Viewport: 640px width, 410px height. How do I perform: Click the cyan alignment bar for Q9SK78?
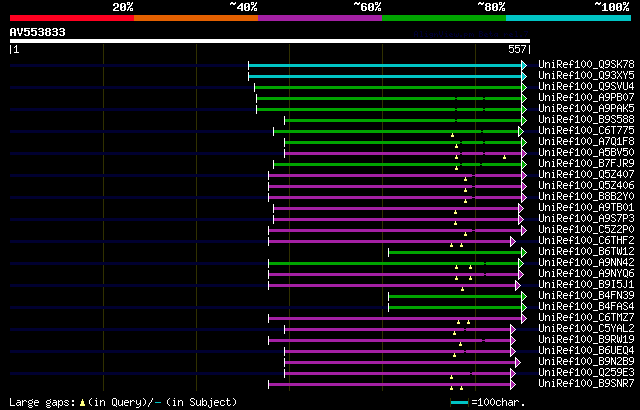385,65
